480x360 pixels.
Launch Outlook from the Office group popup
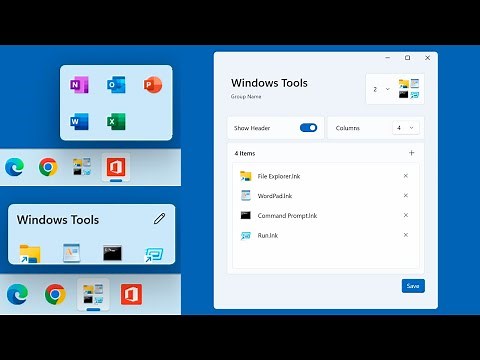point(116,85)
